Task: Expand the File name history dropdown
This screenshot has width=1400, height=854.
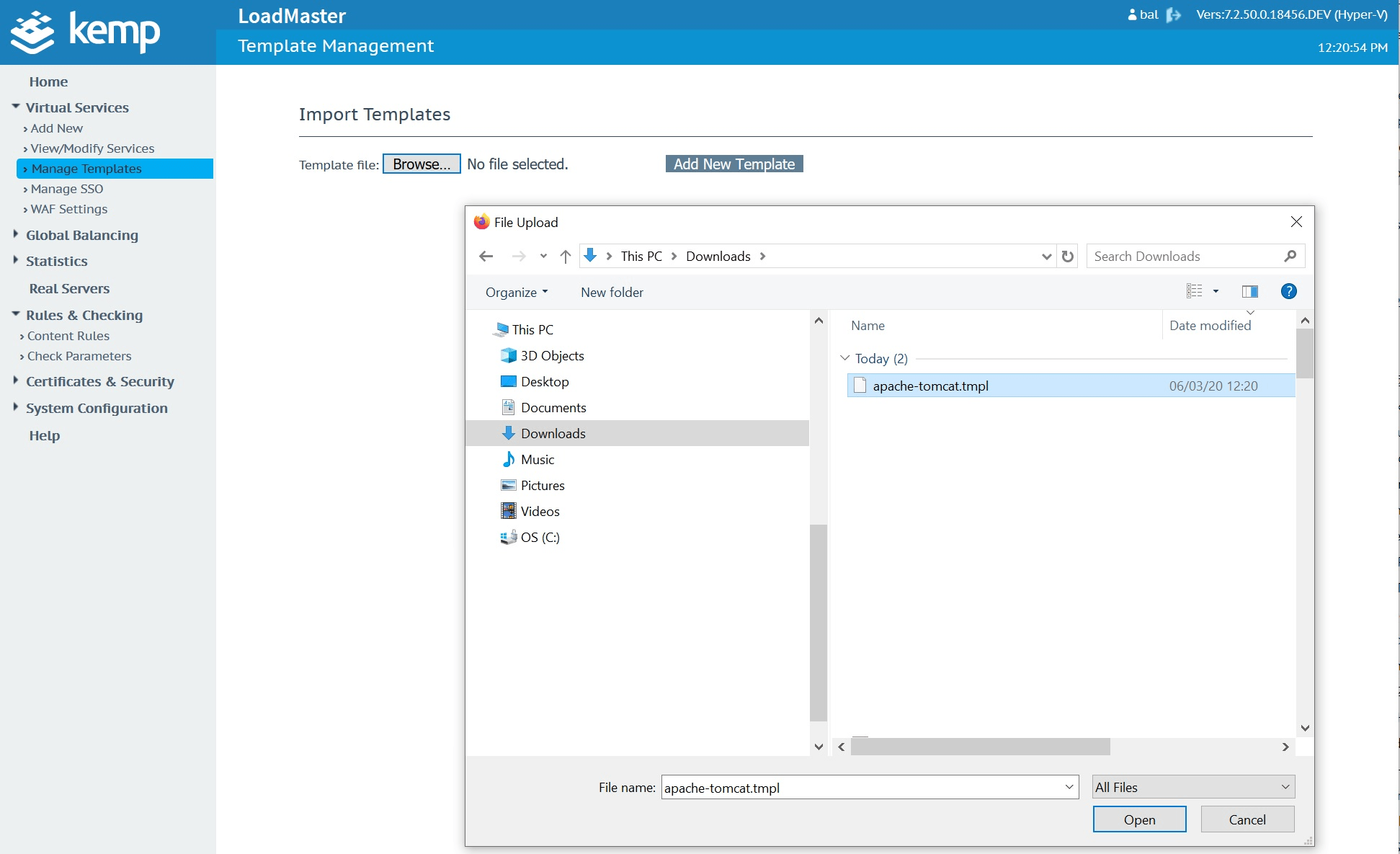Action: point(1069,787)
